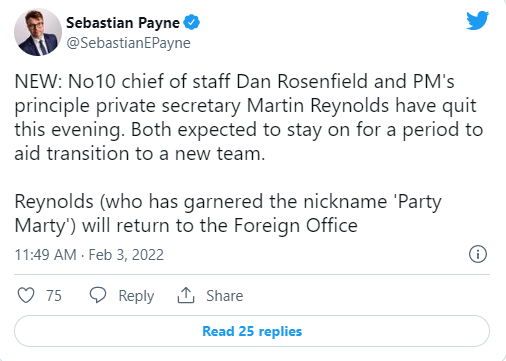Click 'Foreign Office' in tweet text

295,226
